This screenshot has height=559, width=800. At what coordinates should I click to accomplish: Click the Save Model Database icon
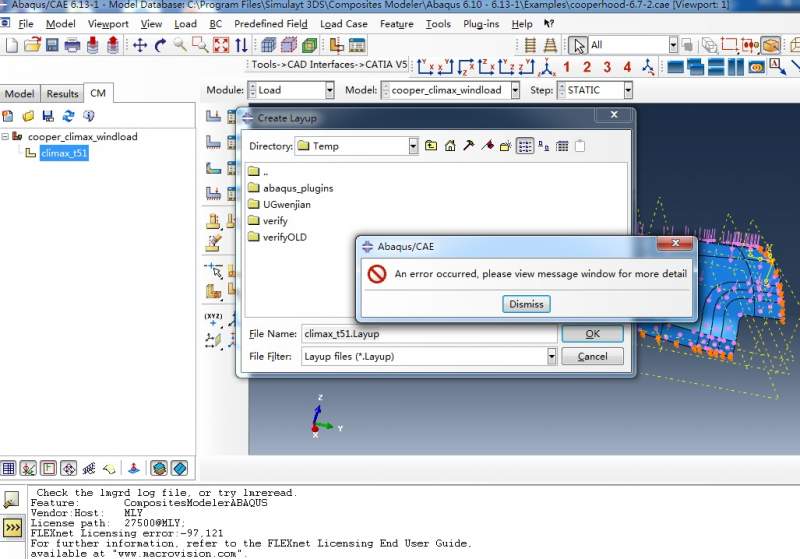pyautogui.click(x=52, y=45)
